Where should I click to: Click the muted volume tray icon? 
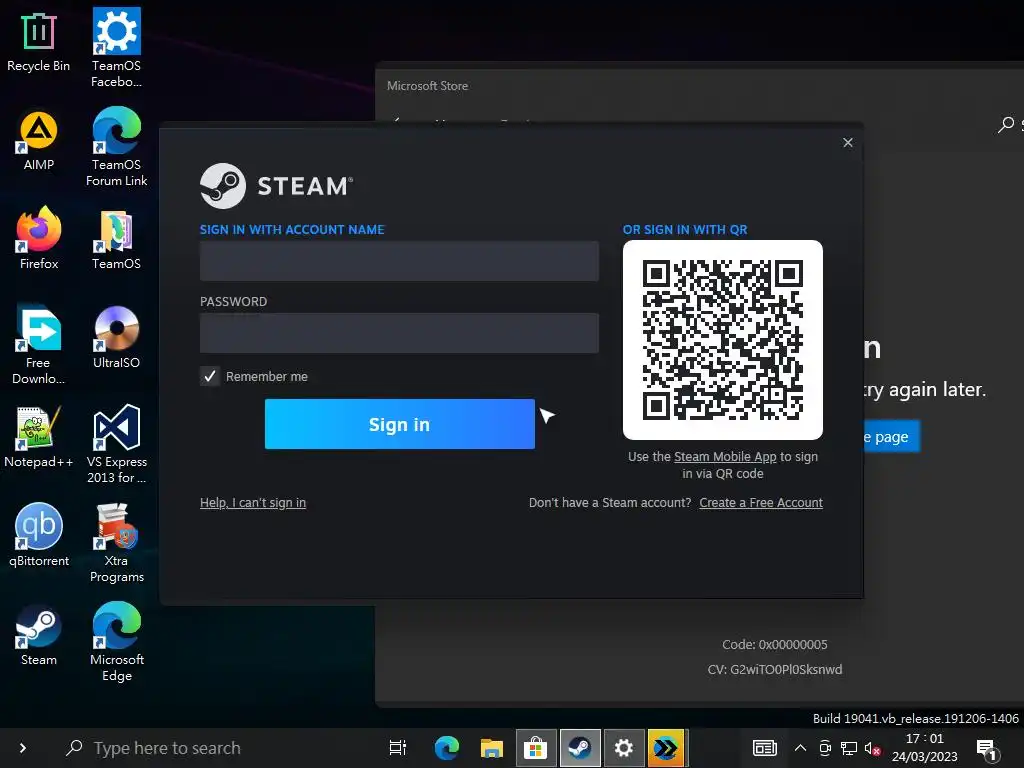[872, 748]
